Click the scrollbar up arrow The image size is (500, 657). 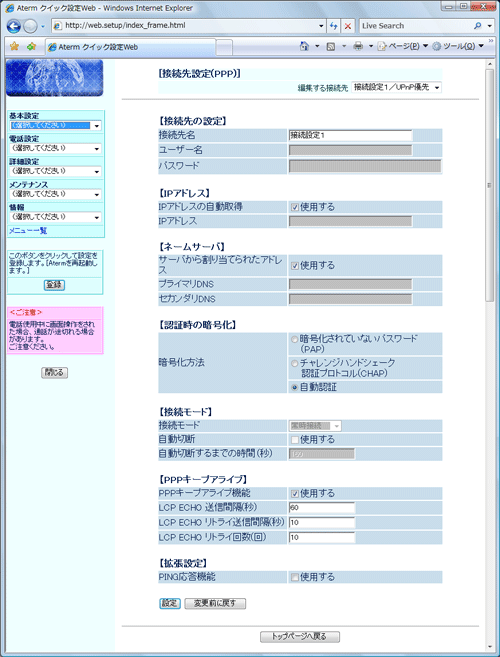click(490, 64)
